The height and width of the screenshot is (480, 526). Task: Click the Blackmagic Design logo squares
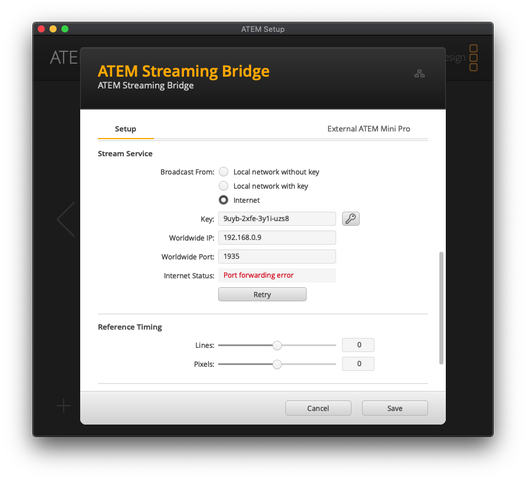point(473,58)
